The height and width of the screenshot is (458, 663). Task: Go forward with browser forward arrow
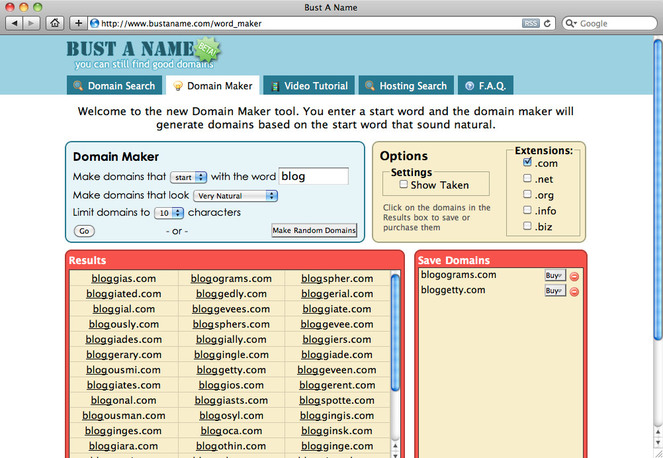tap(31, 23)
